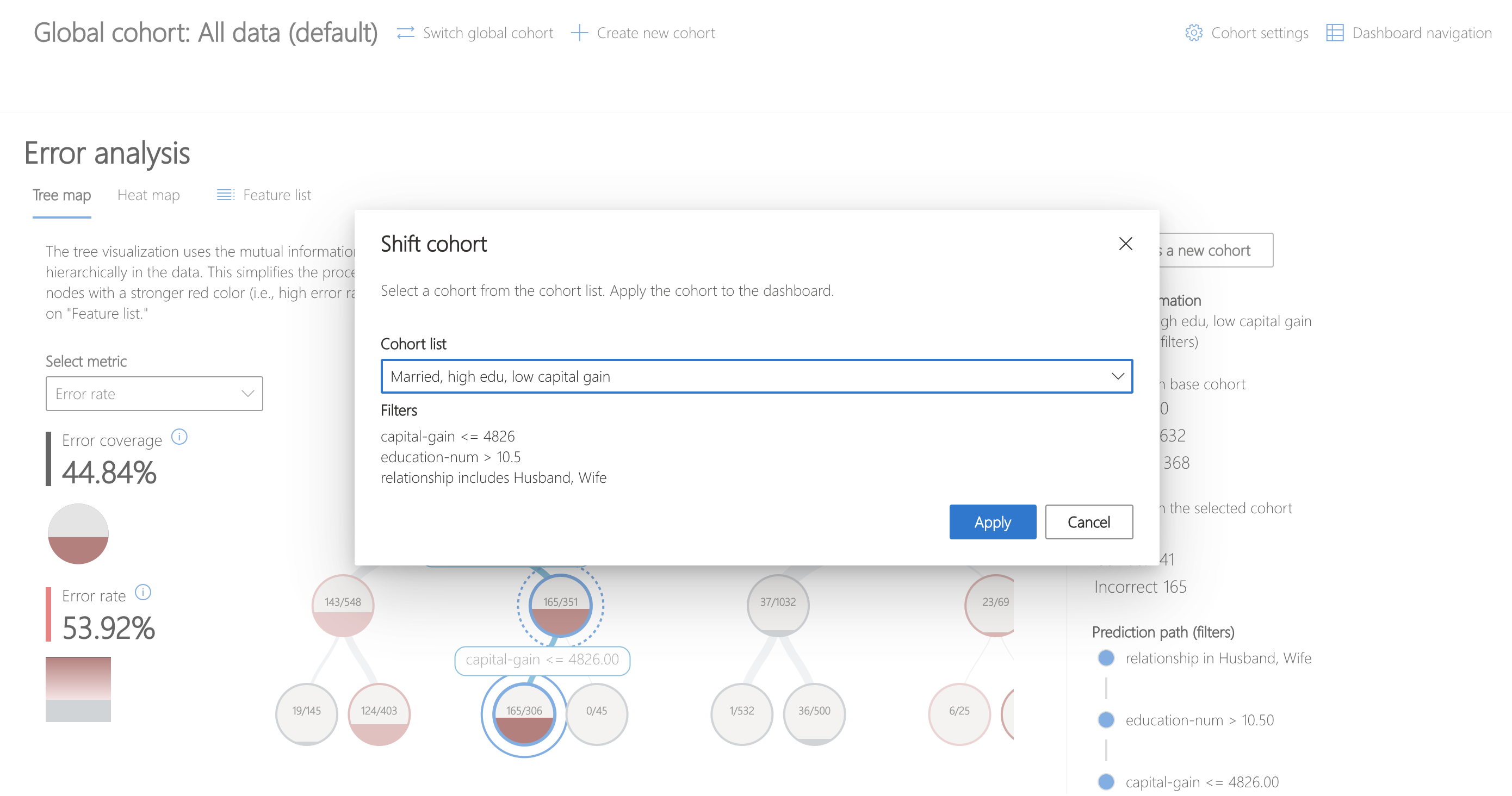Click capital-gain <= 4826.00 path dot
1512x796 pixels.
[1106, 782]
